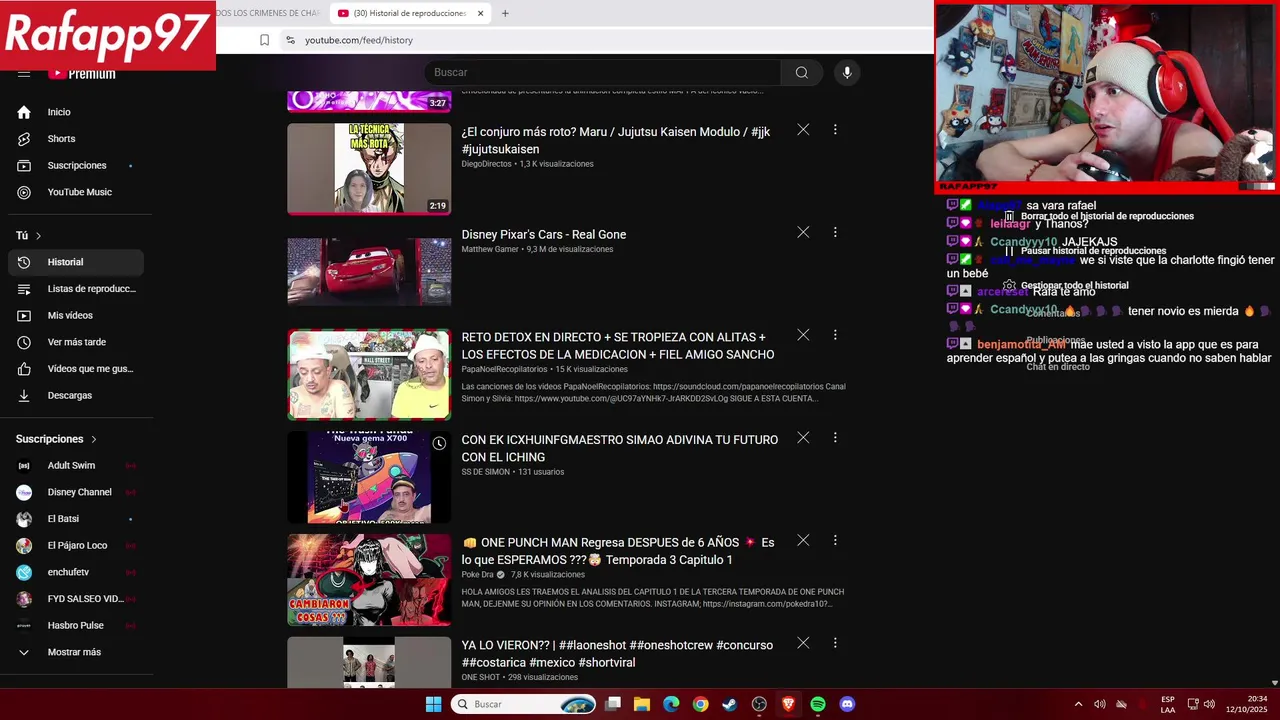Expand Mostrar más subscriptions
Screen dimensions: 1280x720
76,652
